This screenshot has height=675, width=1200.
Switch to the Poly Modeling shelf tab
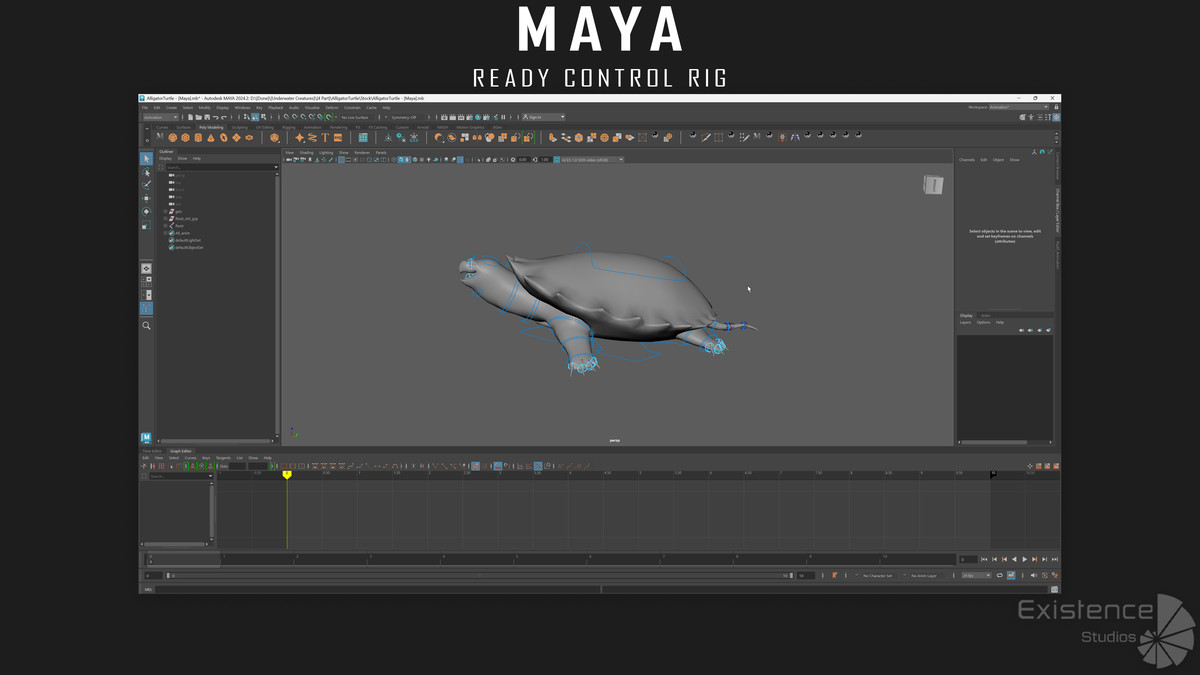coord(211,127)
